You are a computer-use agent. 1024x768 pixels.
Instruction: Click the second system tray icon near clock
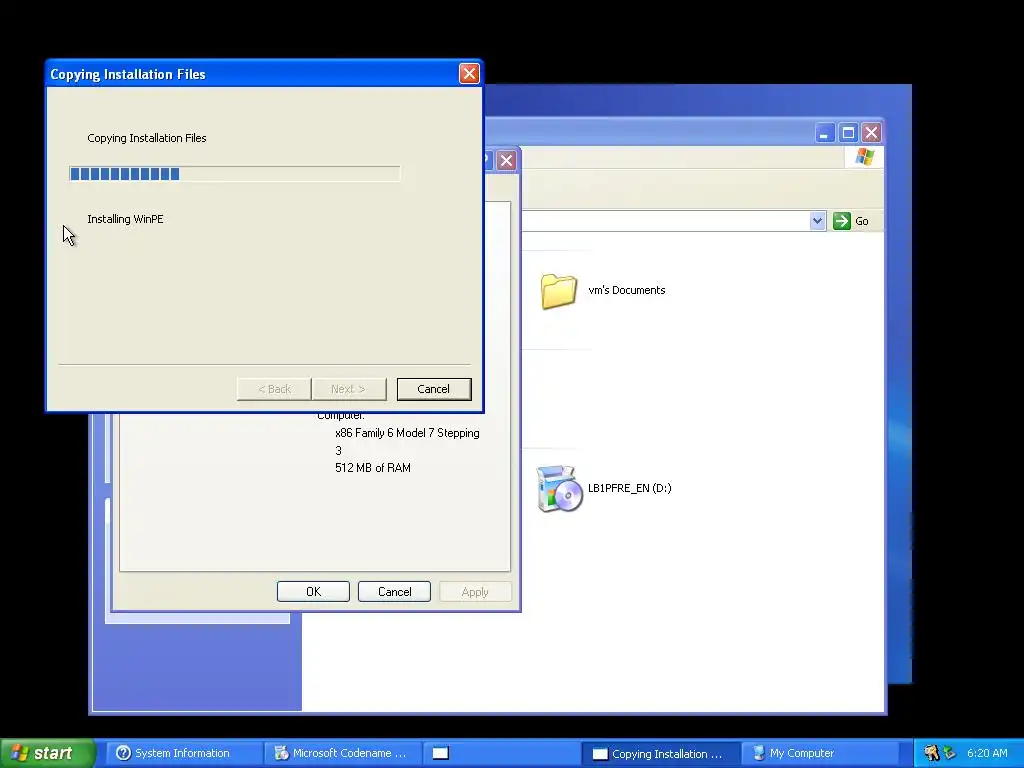tap(949, 753)
